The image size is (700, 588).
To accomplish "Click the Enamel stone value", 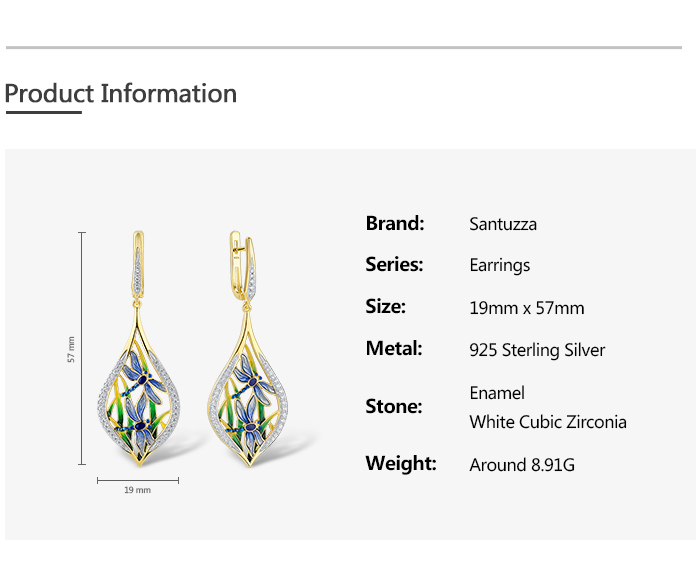I will tap(497, 393).
